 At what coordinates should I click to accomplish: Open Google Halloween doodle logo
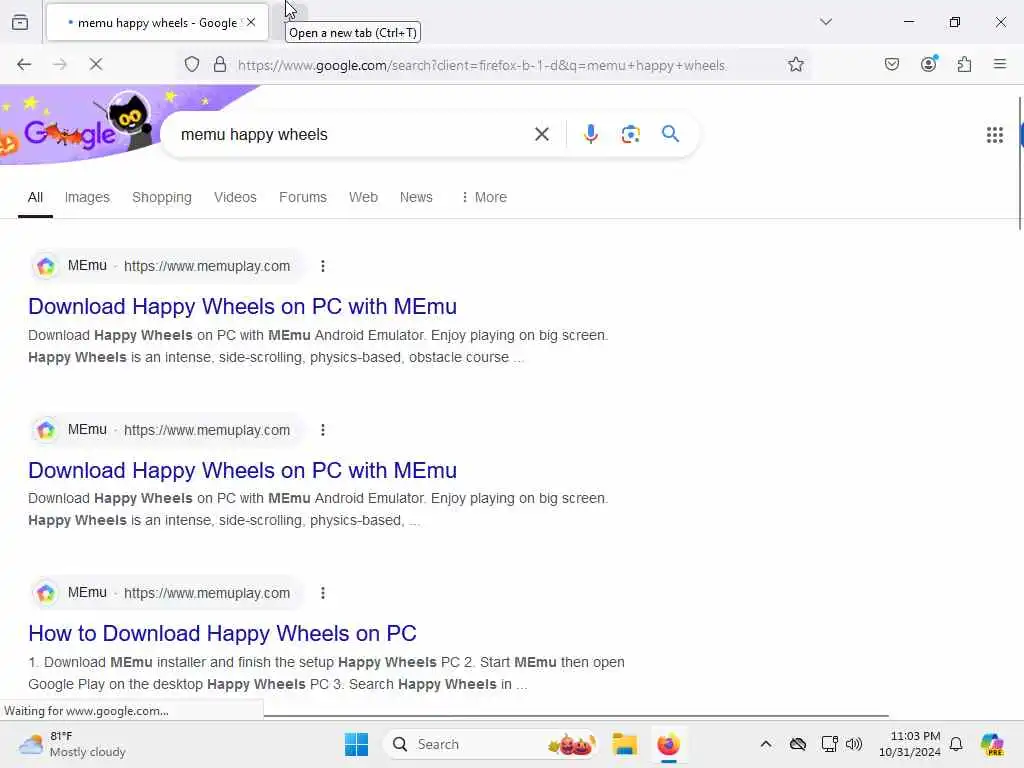[x=78, y=125]
